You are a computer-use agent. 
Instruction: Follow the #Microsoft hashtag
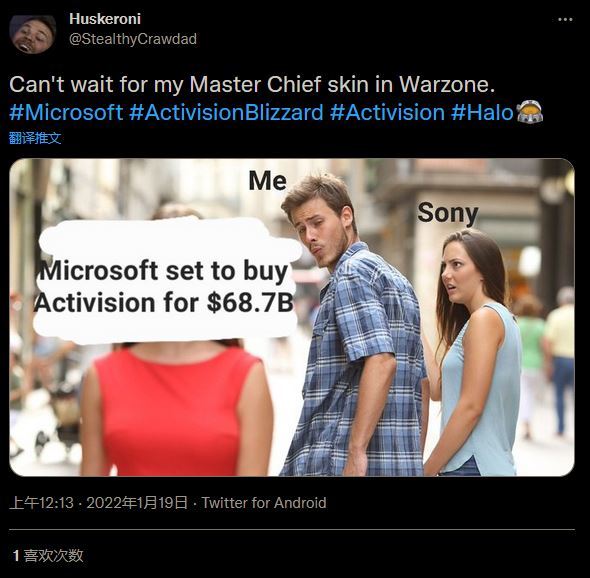click(66, 113)
